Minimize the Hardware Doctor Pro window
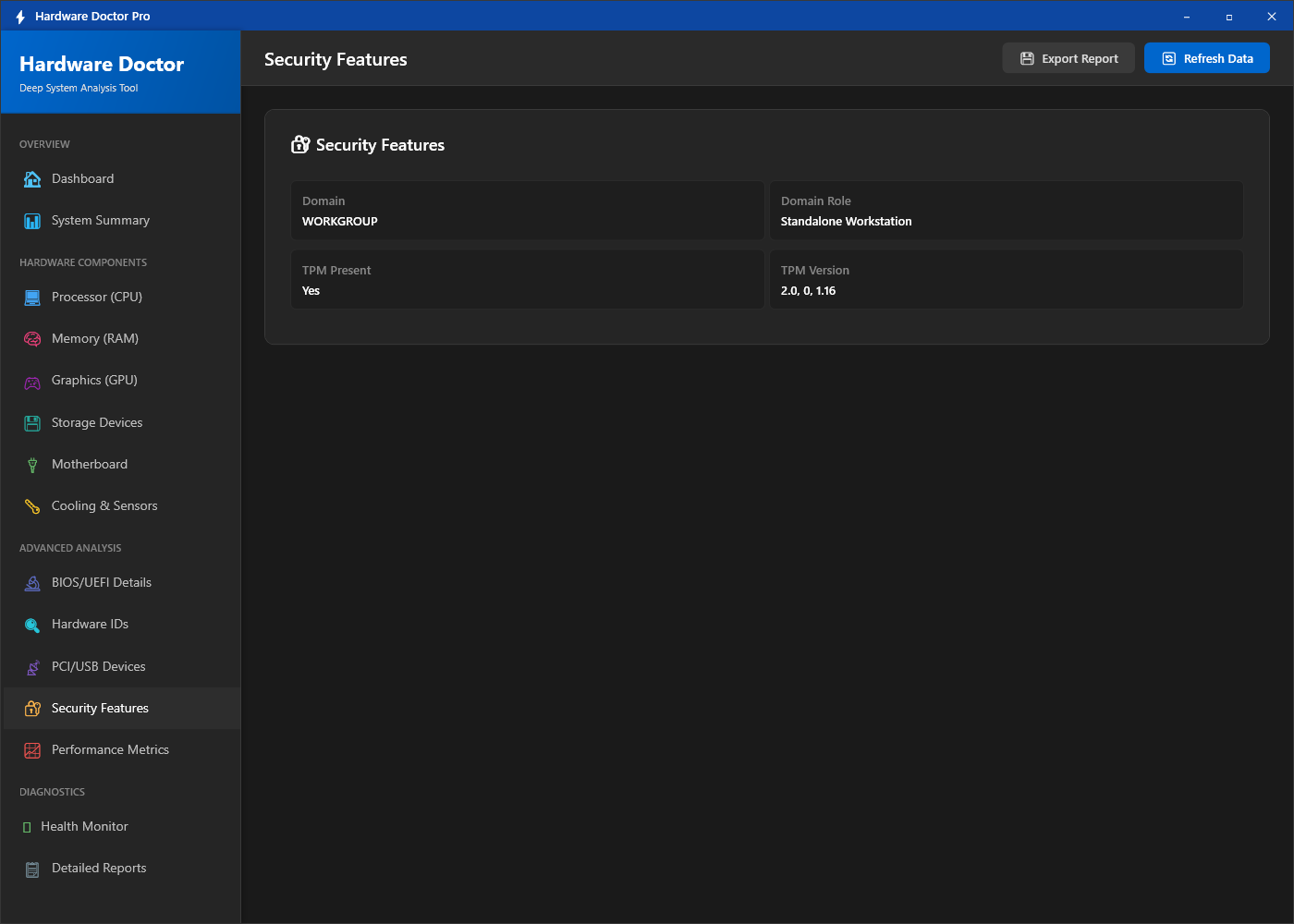 coord(1187,17)
